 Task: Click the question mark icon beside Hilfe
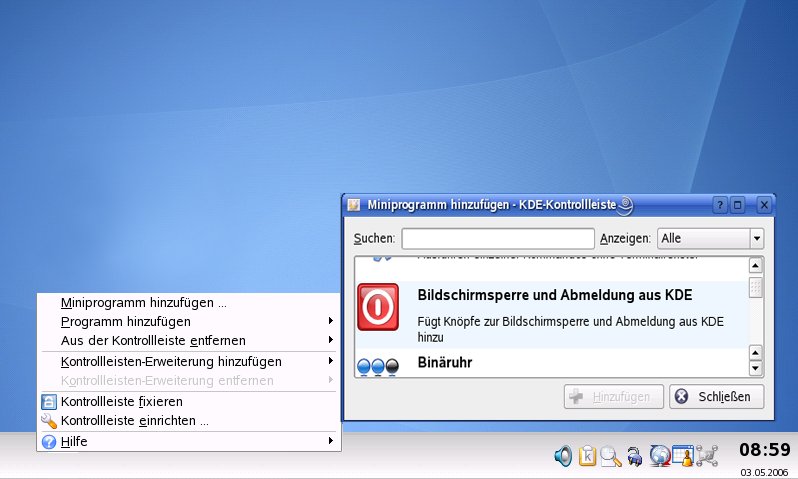click(x=49, y=442)
